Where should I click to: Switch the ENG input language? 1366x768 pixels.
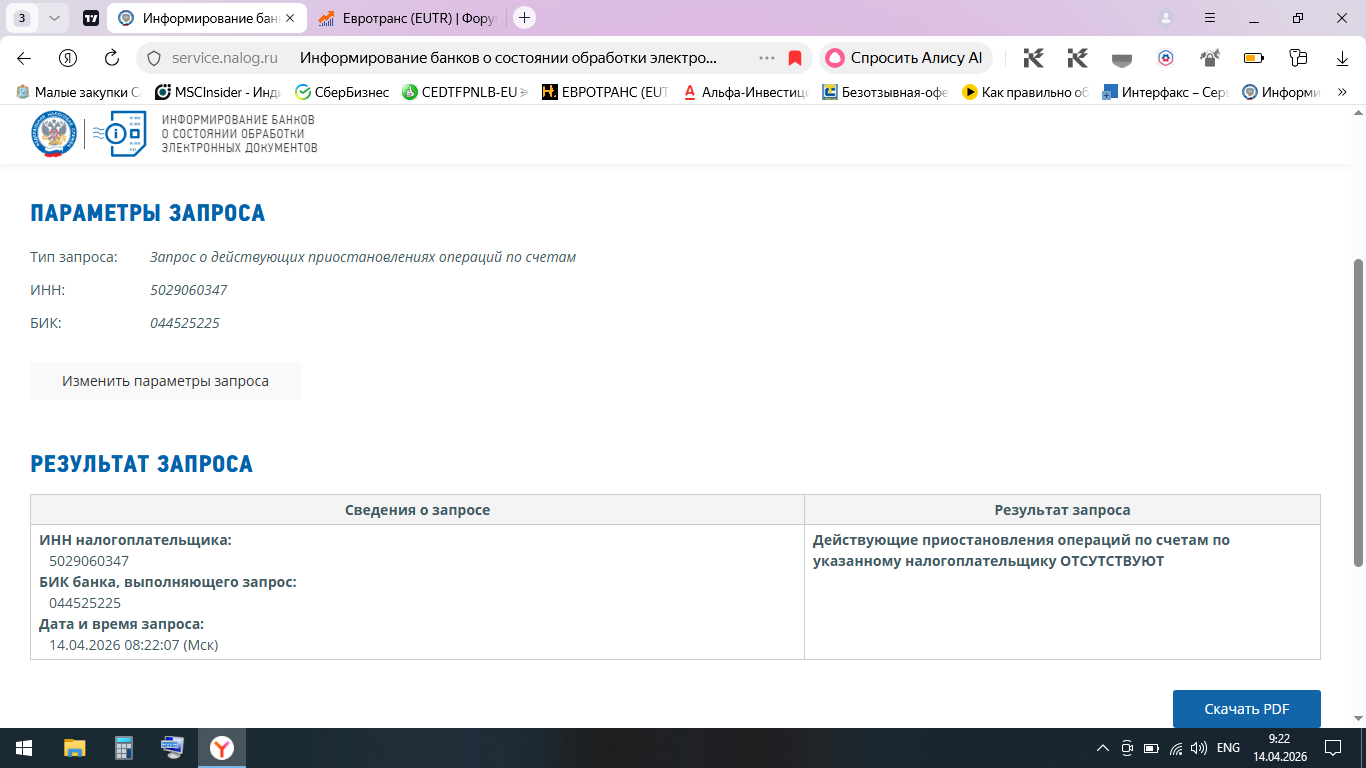[1228, 748]
